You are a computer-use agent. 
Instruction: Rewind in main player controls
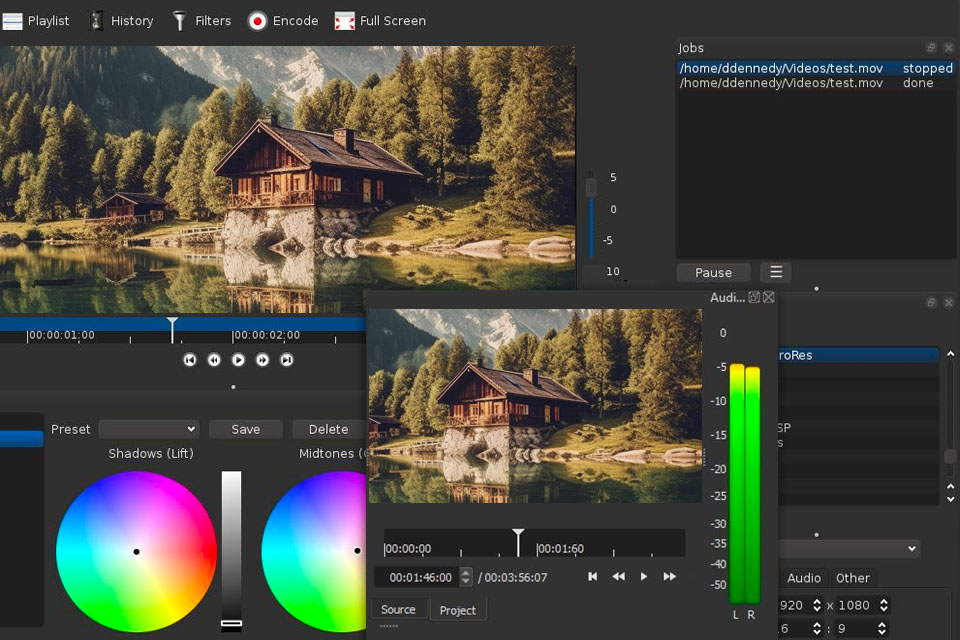[214, 360]
